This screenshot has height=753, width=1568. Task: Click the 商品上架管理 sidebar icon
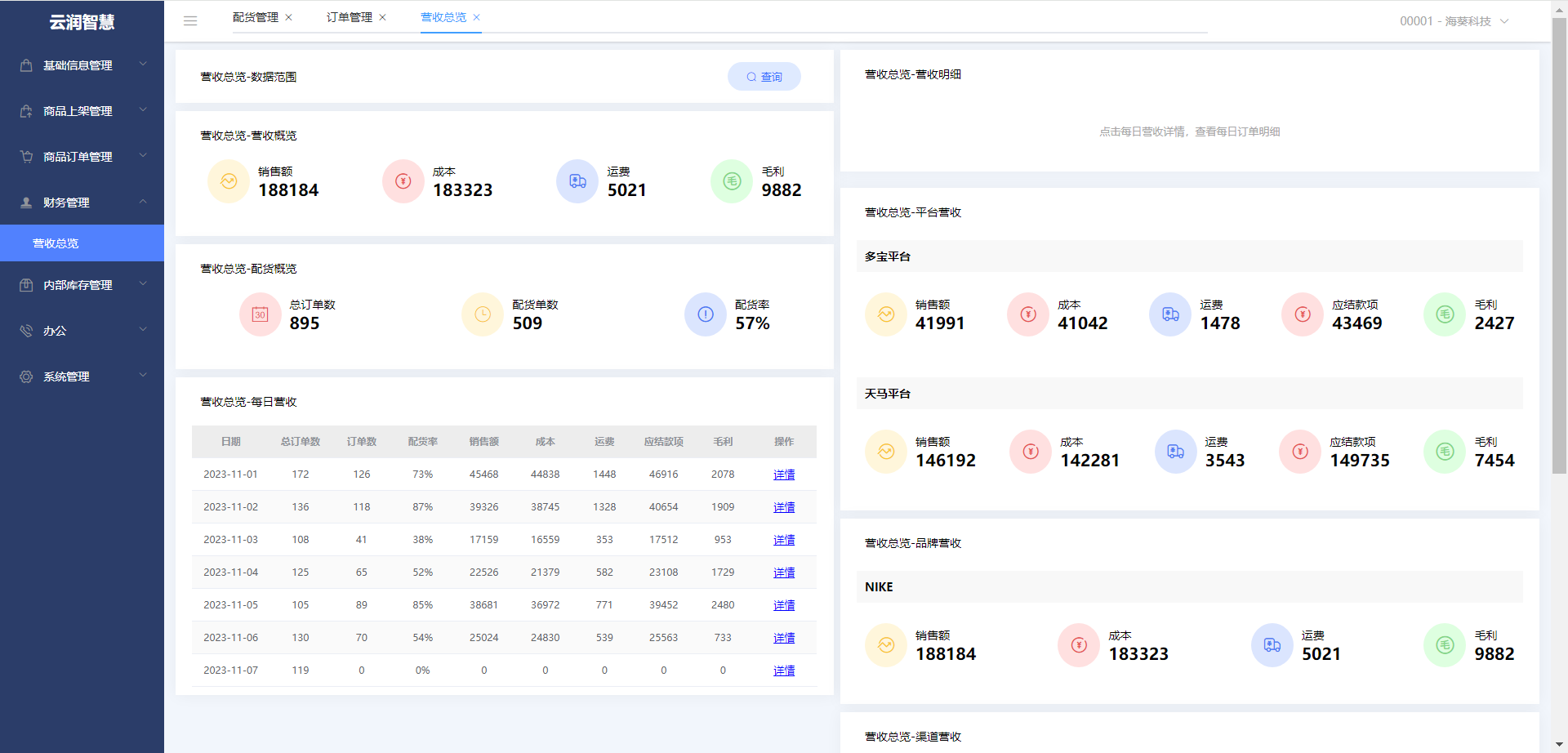pos(26,111)
